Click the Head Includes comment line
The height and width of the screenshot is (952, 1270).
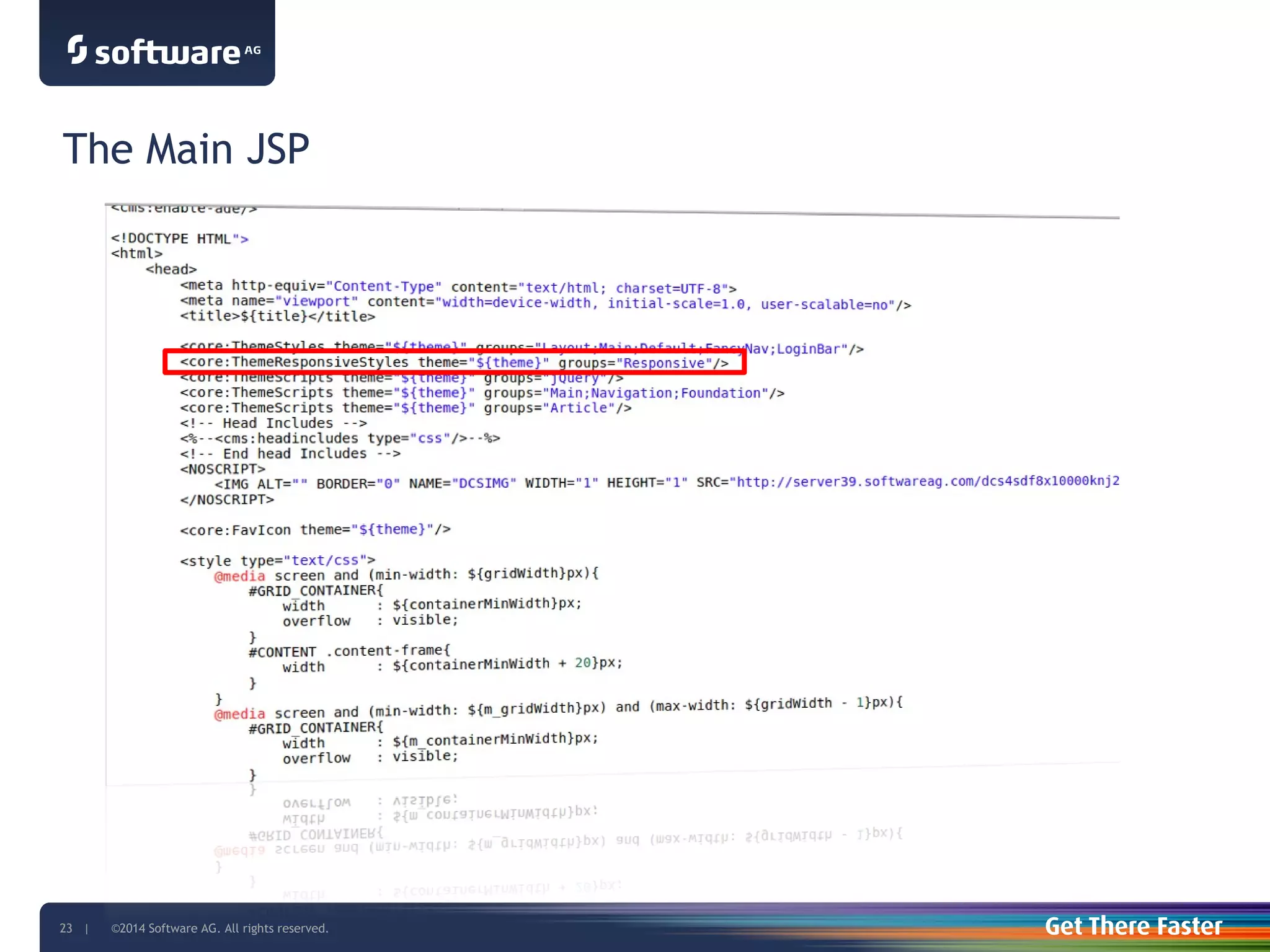[x=273, y=423]
